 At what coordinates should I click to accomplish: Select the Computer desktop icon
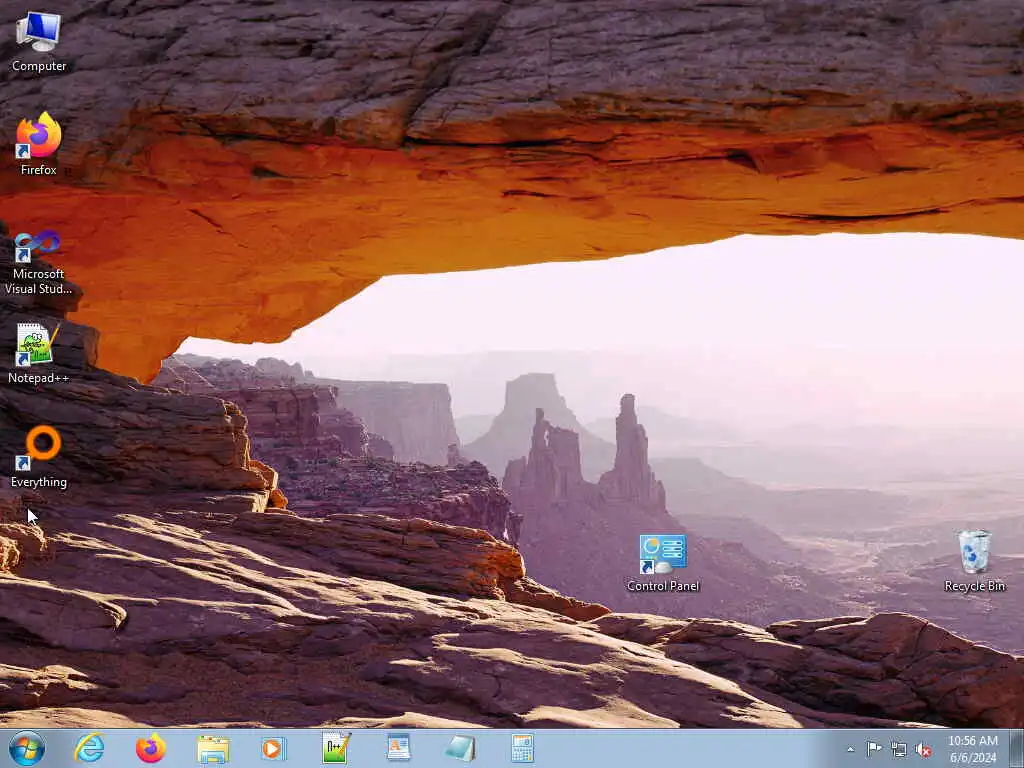(x=39, y=40)
